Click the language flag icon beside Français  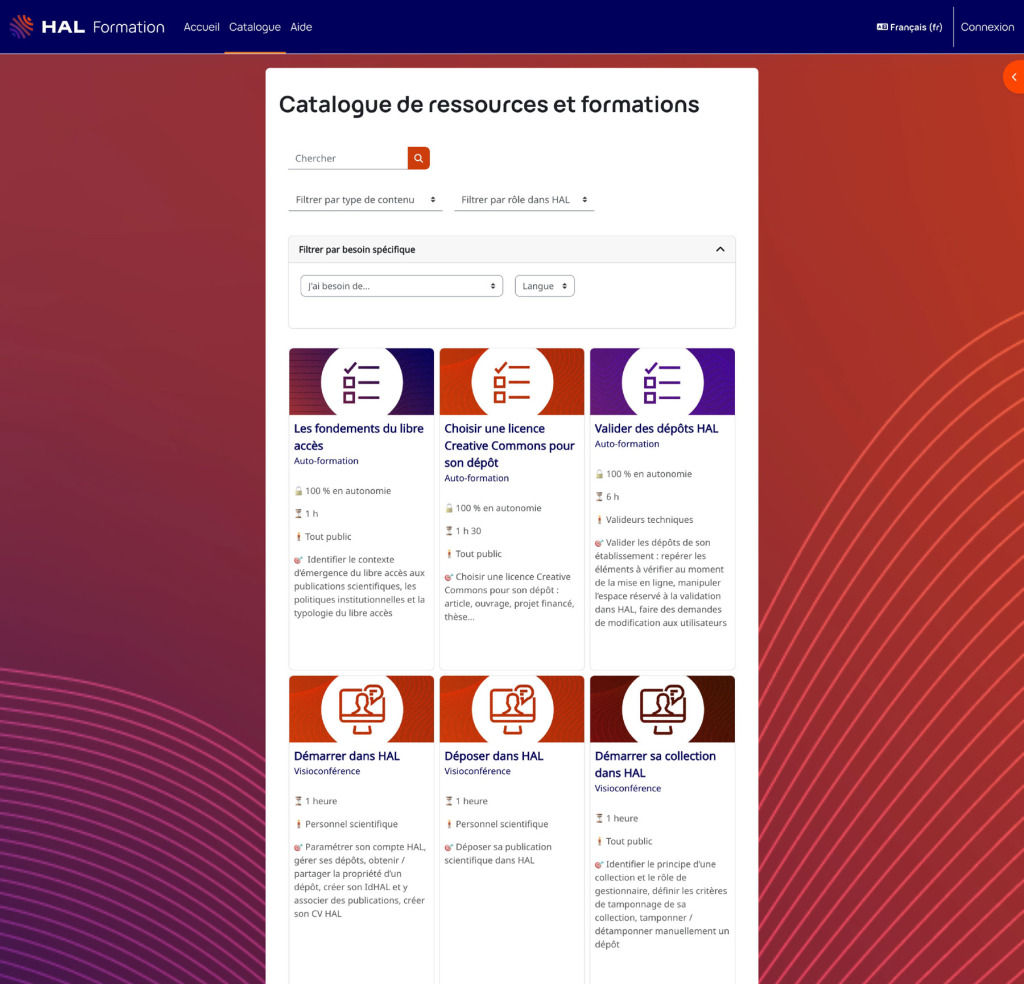[x=882, y=27]
